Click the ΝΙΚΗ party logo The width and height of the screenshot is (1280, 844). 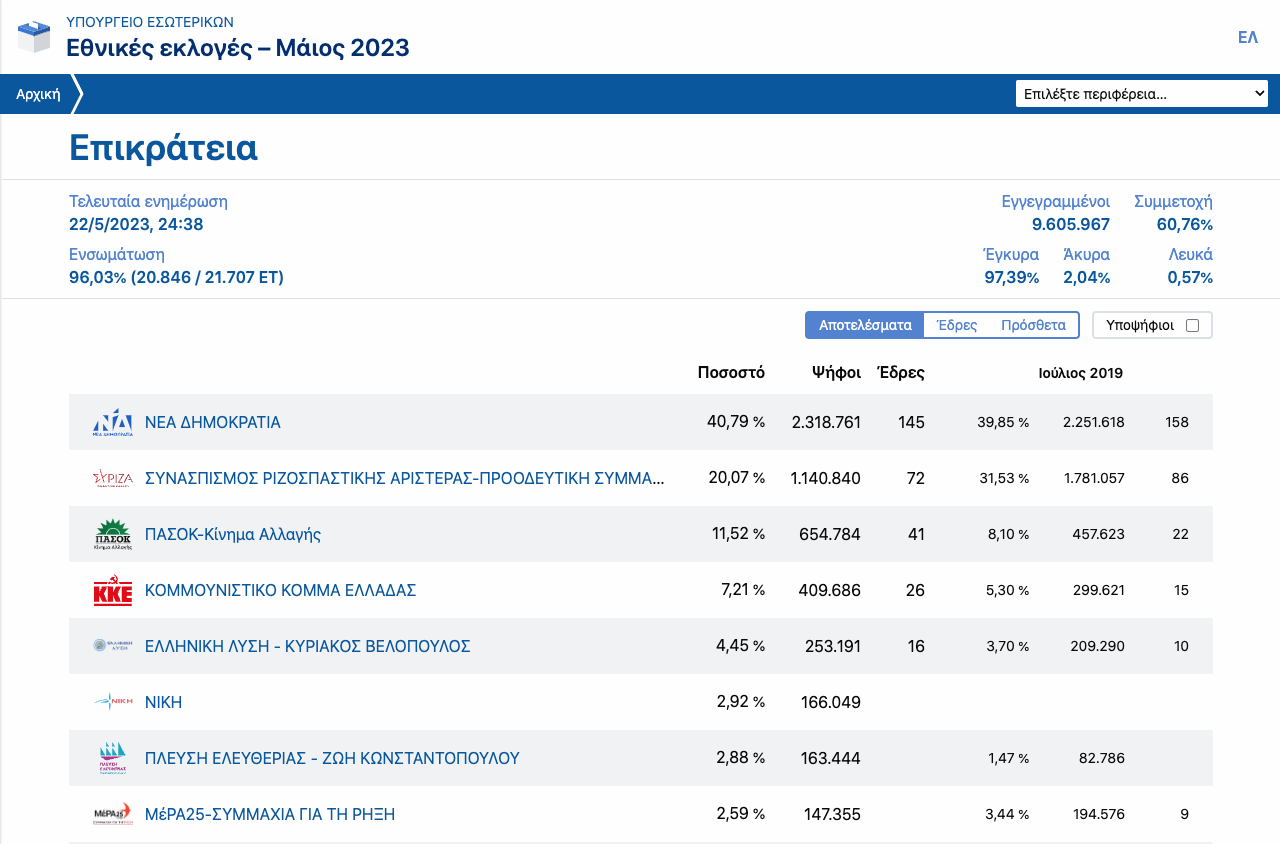pos(113,702)
